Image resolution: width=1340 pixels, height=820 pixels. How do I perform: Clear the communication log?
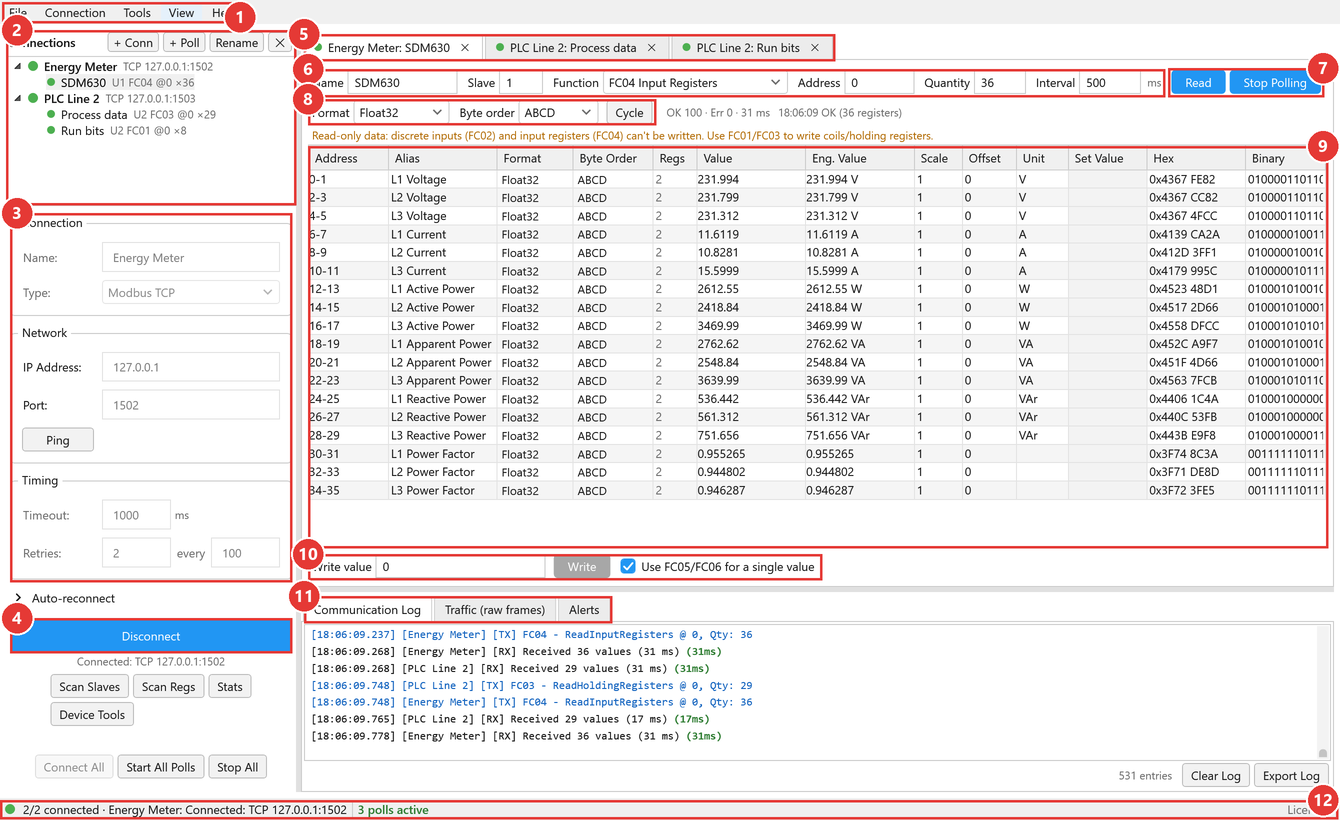pos(1216,776)
